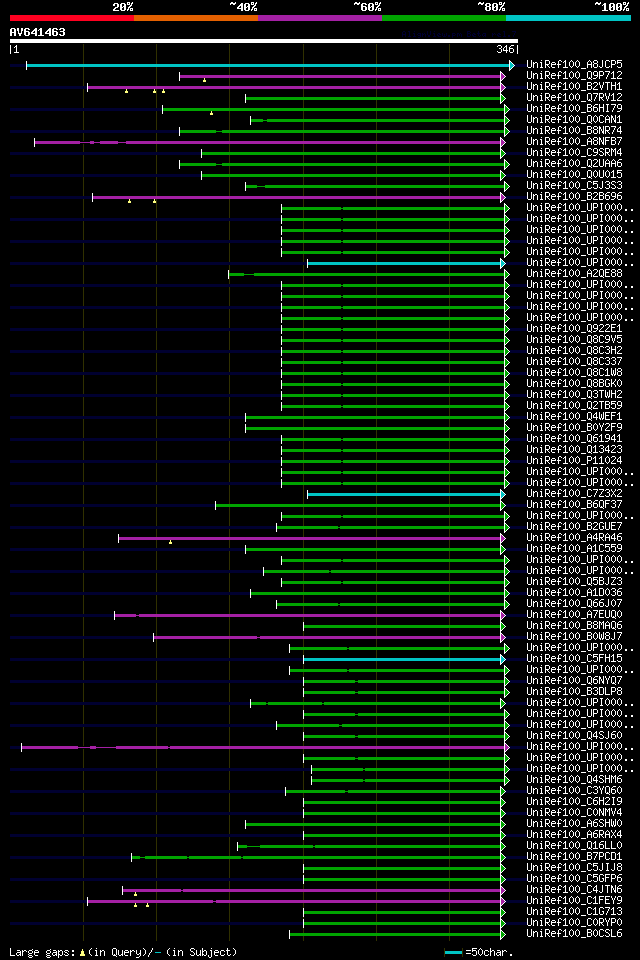The width and height of the screenshot is (640, 960).
Task: Select UniRef100_B8MAQ6 label
Action: 574,626
